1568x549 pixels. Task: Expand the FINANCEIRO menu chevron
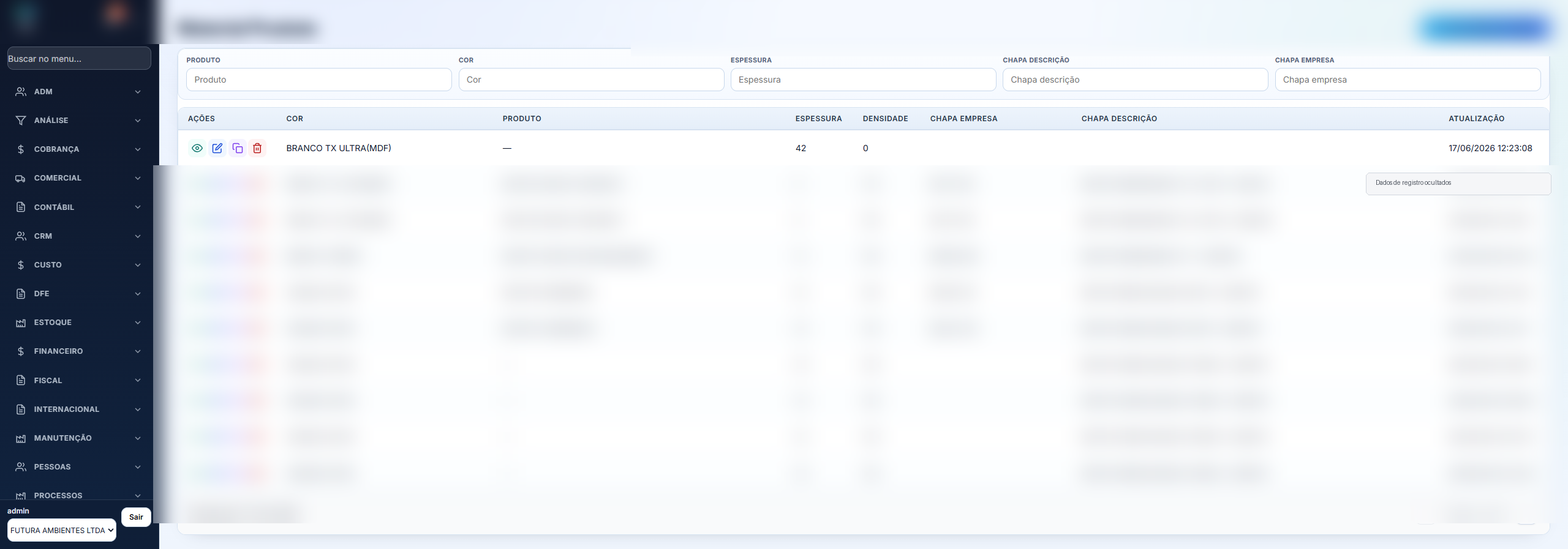[138, 351]
